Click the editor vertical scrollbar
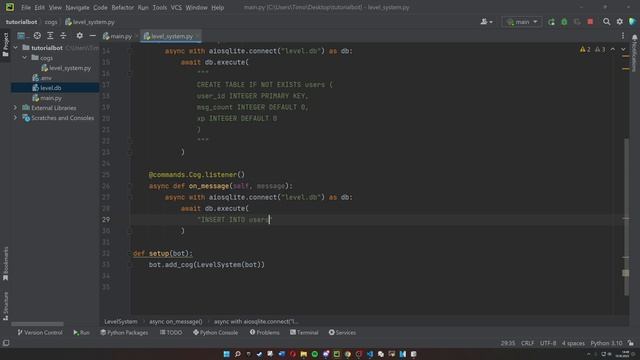This screenshot has height=360, width=640. (x=626, y=217)
